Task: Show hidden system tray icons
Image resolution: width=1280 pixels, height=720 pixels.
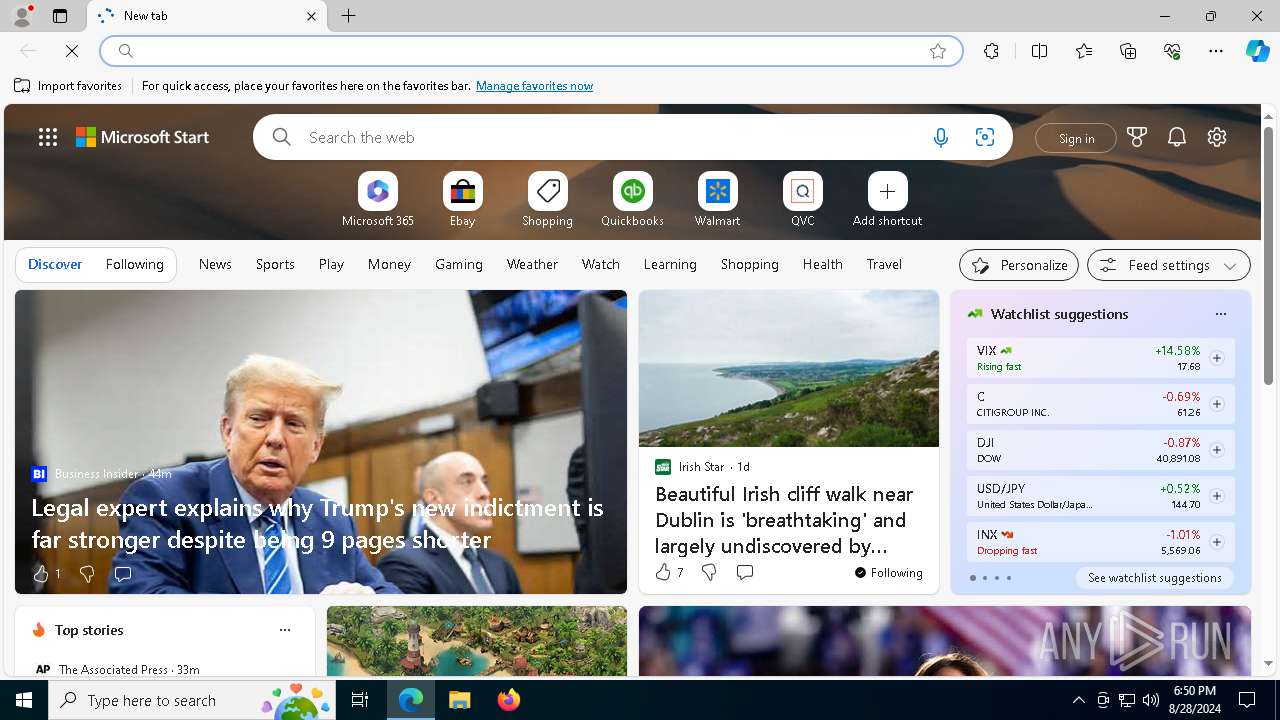Action: [x=1078, y=700]
